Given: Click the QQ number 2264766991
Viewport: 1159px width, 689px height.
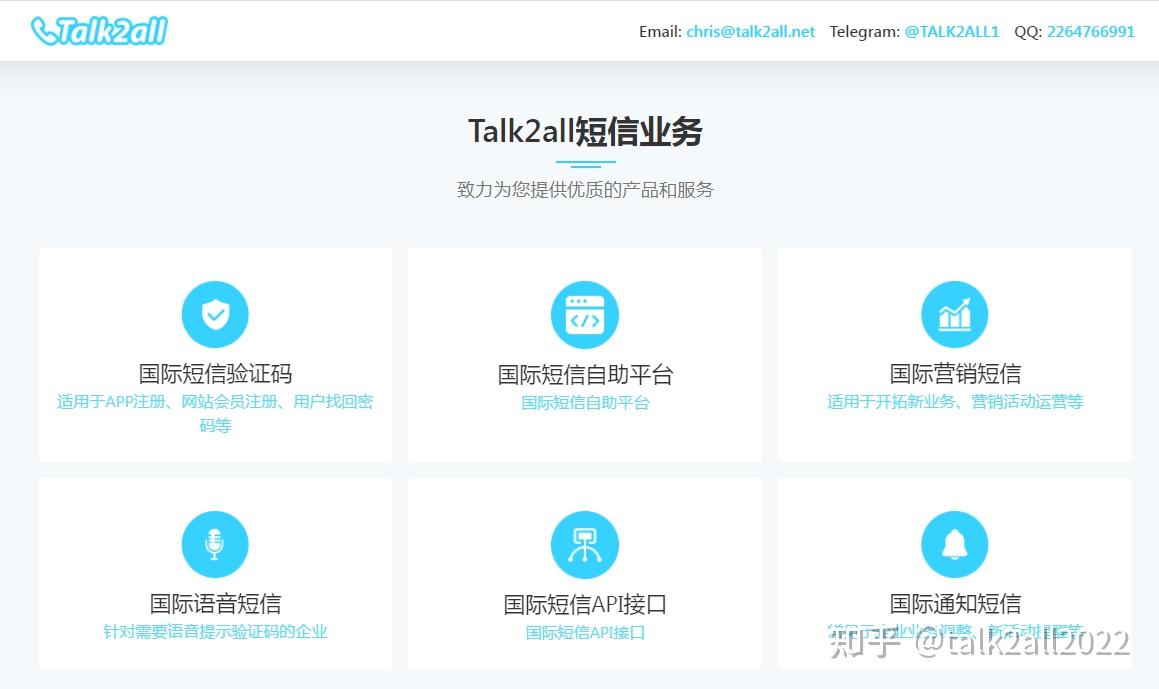Looking at the screenshot, I should coord(1090,31).
